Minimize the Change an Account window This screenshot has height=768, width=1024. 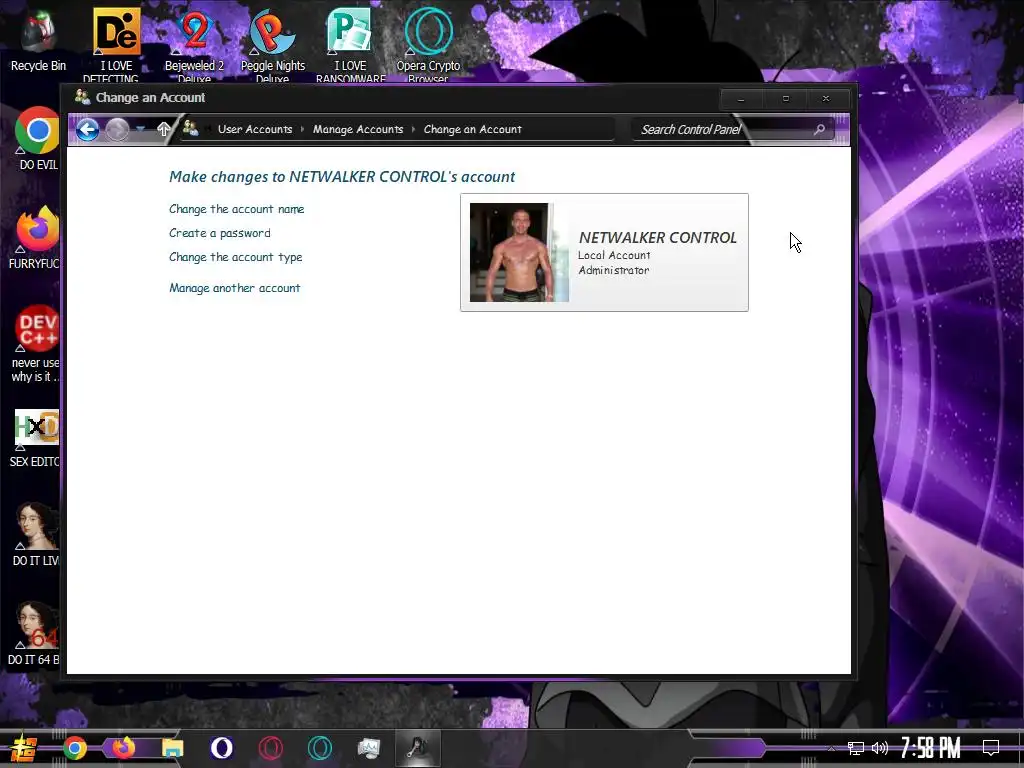tap(741, 99)
